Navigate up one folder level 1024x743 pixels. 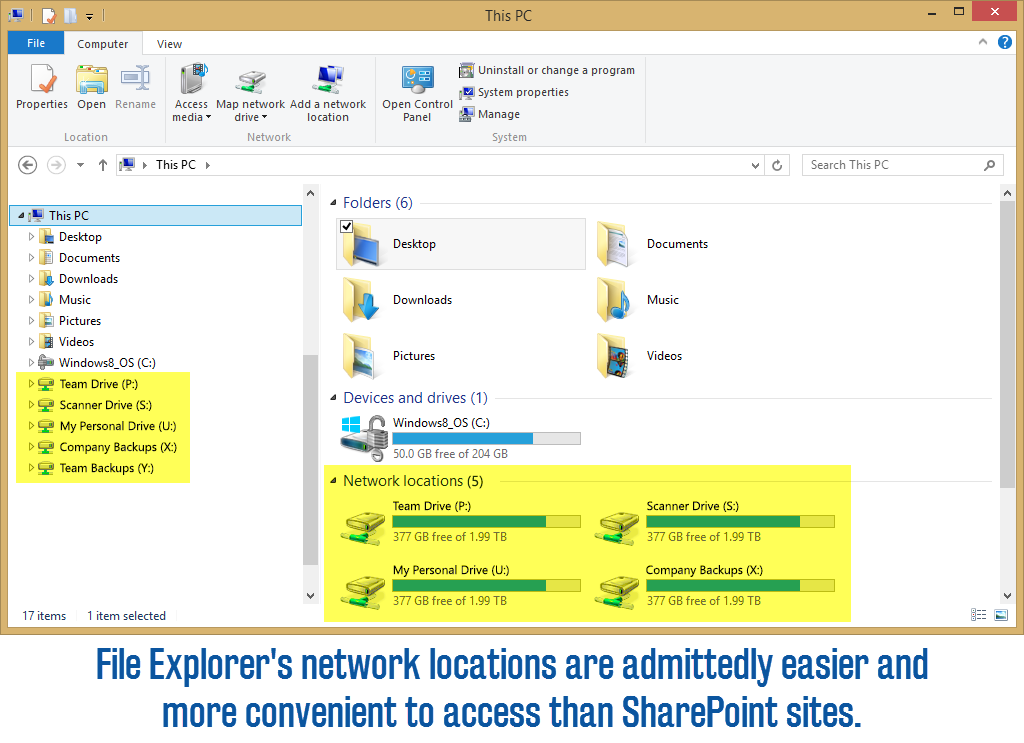[x=104, y=164]
